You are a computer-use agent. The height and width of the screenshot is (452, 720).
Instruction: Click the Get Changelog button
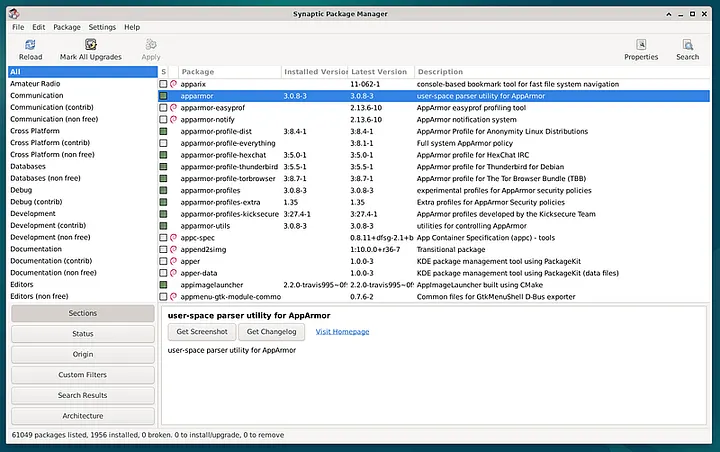click(271, 332)
